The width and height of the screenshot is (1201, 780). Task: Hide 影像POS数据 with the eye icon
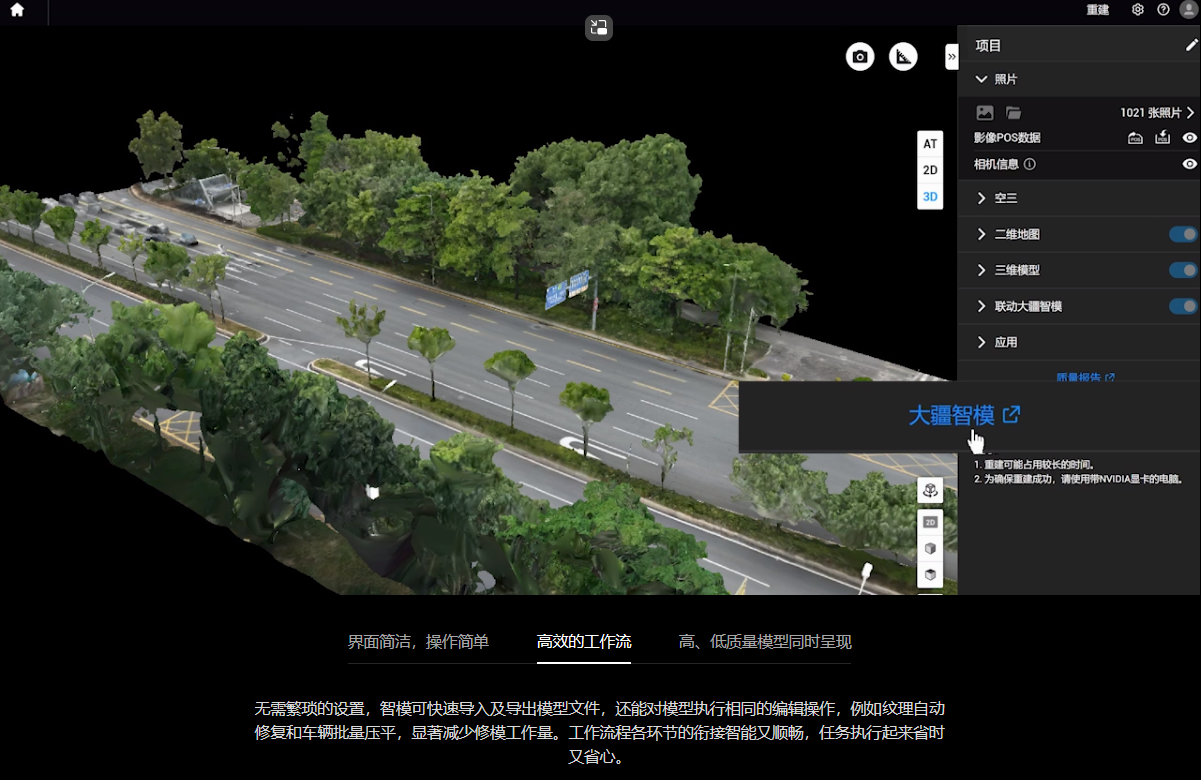coord(1190,138)
